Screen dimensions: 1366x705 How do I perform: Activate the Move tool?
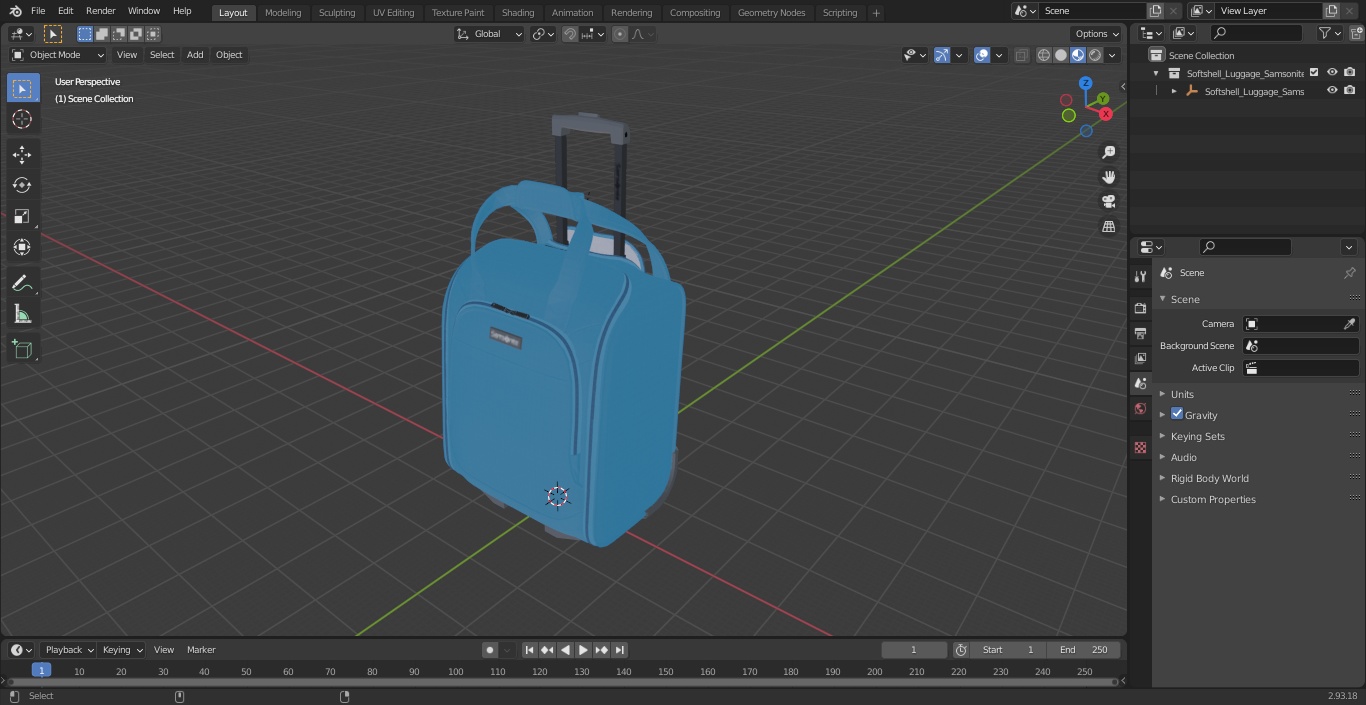point(22,154)
